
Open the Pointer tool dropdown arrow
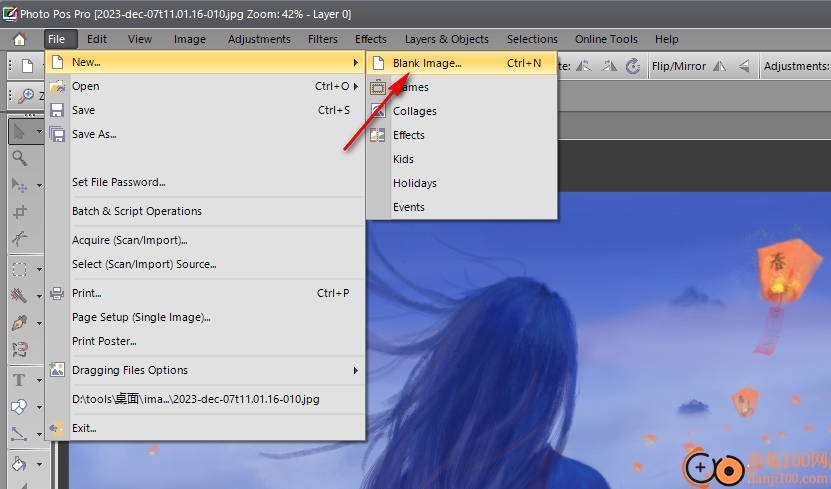point(39,131)
